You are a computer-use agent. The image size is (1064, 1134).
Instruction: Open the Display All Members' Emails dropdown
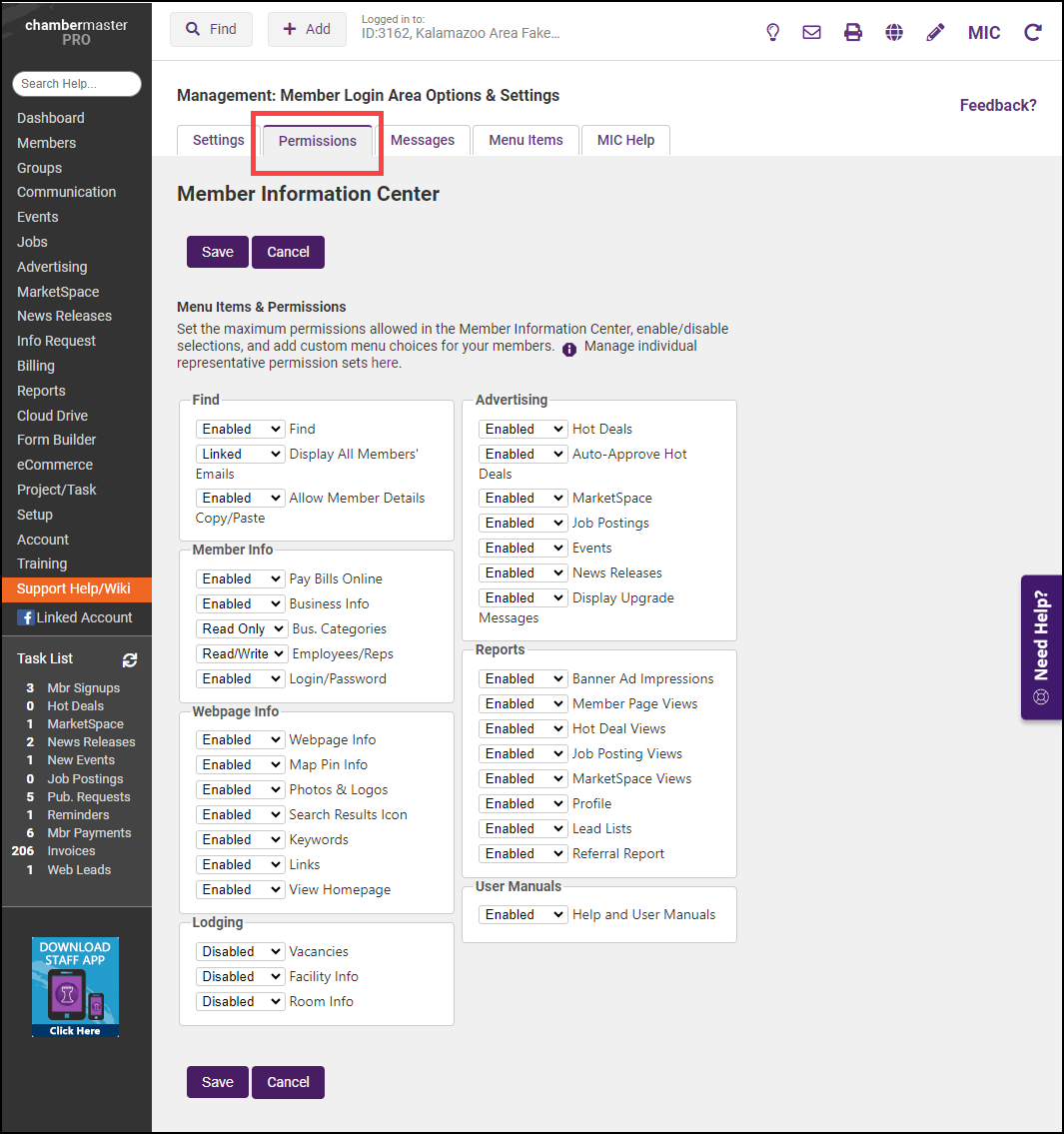241,454
